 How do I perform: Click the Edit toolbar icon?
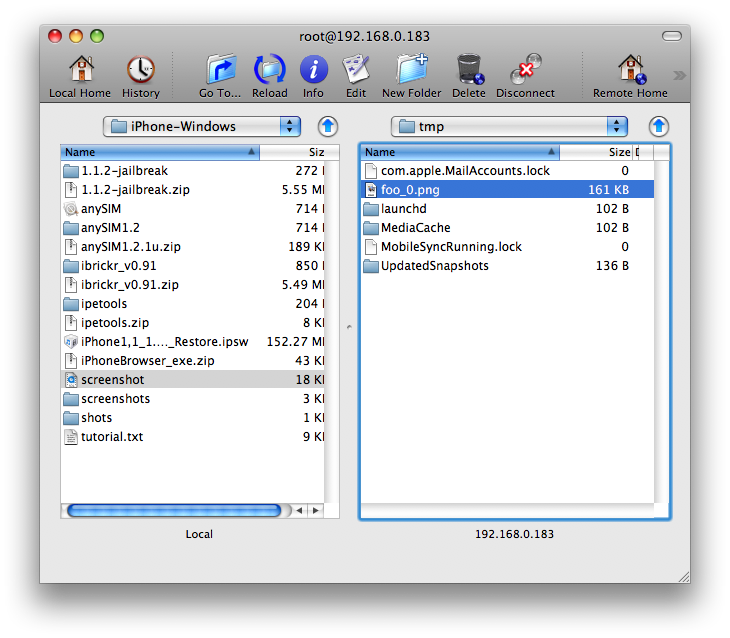pyautogui.click(x=356, y=70)
